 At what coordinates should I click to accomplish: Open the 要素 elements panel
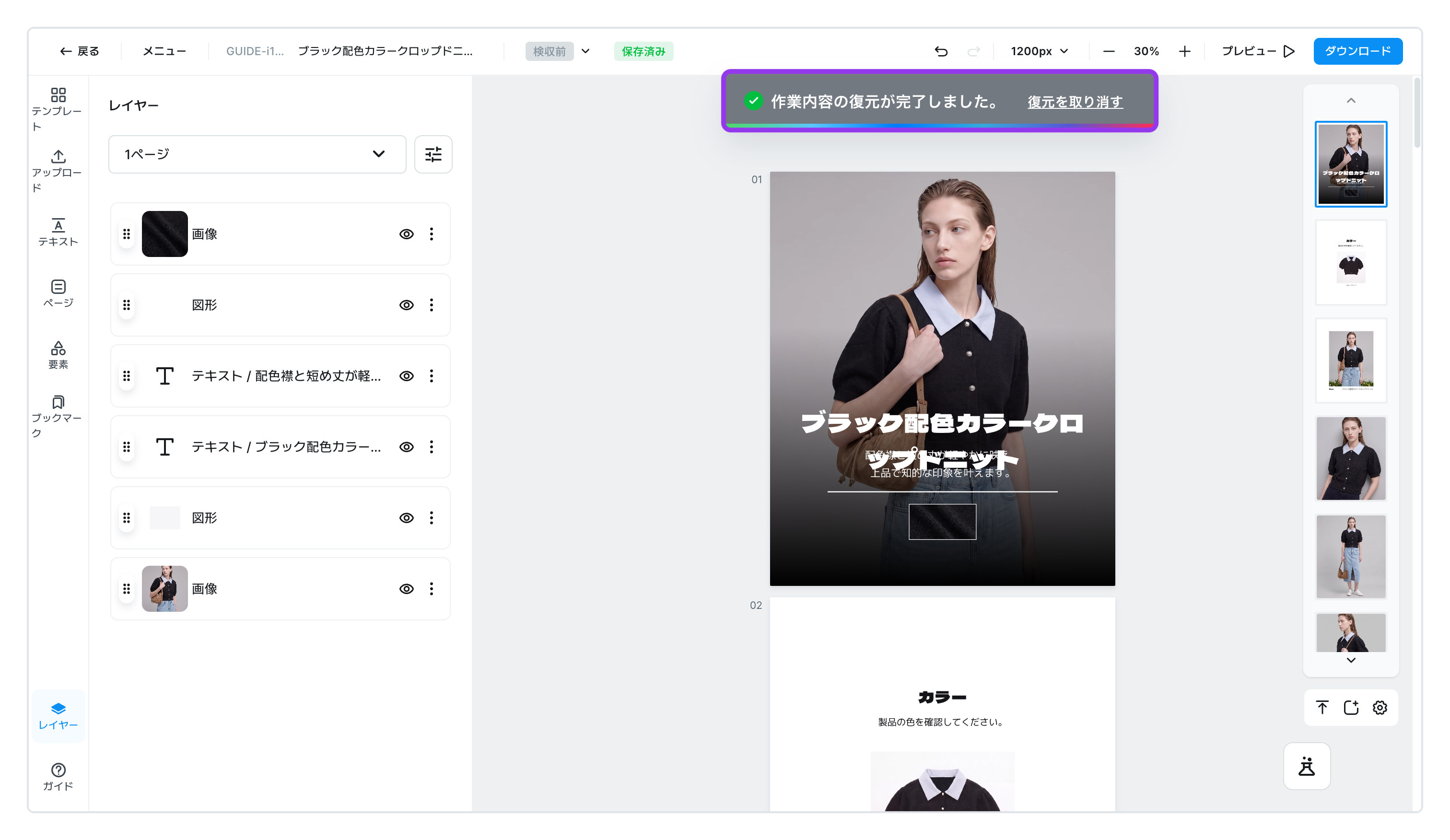pyautogui.click(x=58, y=355)
